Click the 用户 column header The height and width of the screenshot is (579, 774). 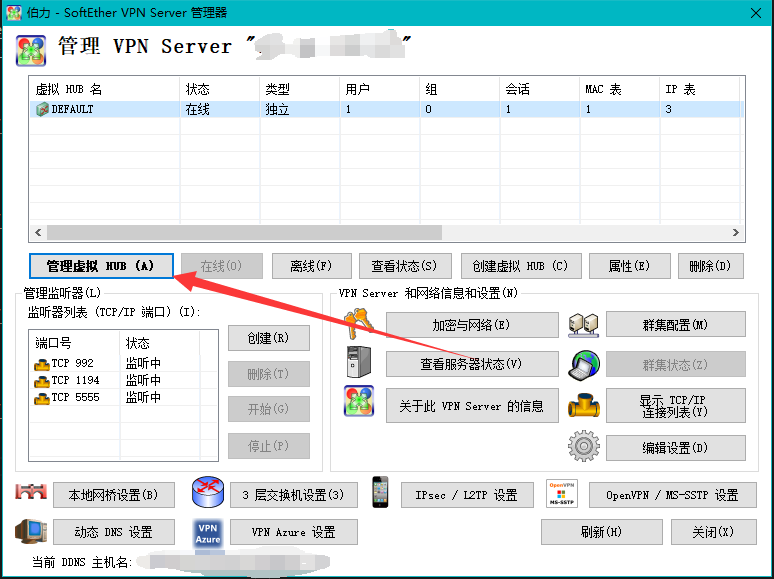tap(380, 89)
